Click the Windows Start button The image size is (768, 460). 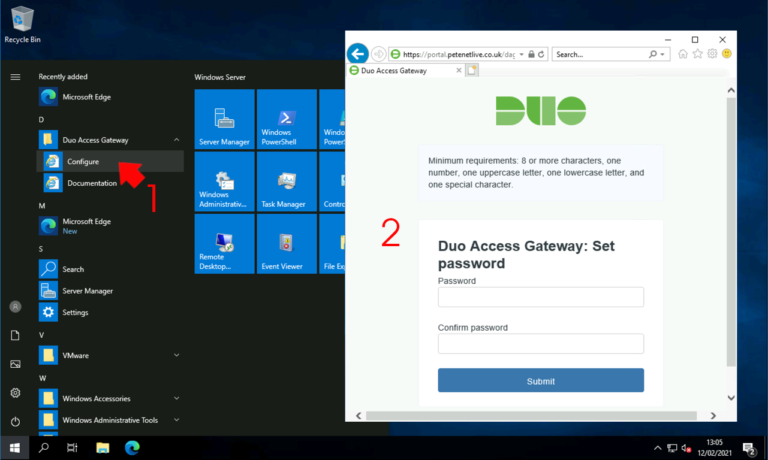pyautogui.click(x=15, y=448)
